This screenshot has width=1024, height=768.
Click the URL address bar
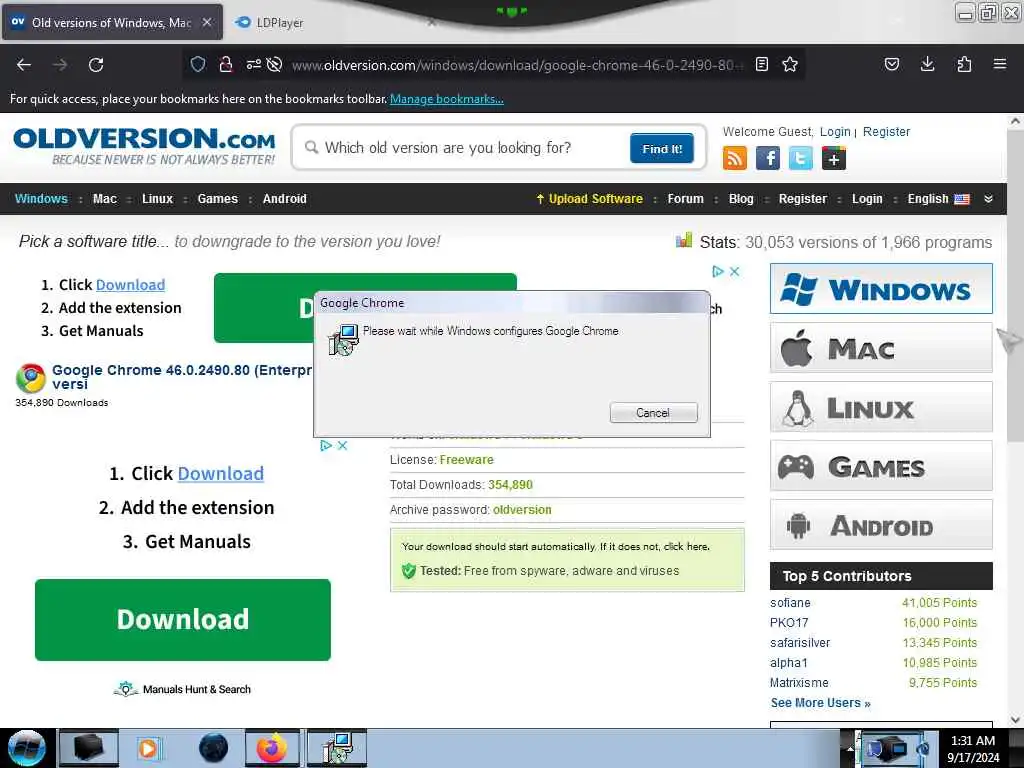tap(516, 65)
